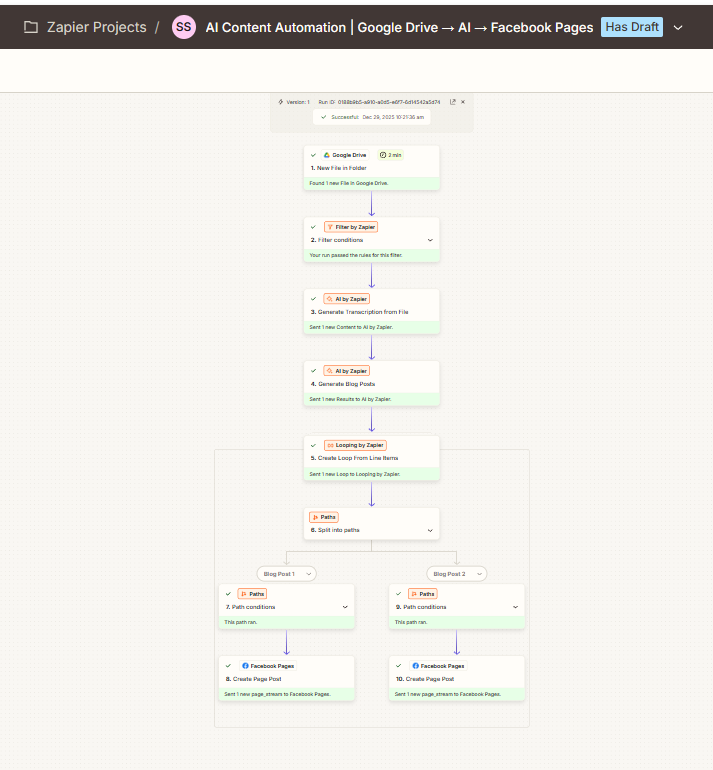
Task: Click the Filter by Zapier badge
Action: 351,227
